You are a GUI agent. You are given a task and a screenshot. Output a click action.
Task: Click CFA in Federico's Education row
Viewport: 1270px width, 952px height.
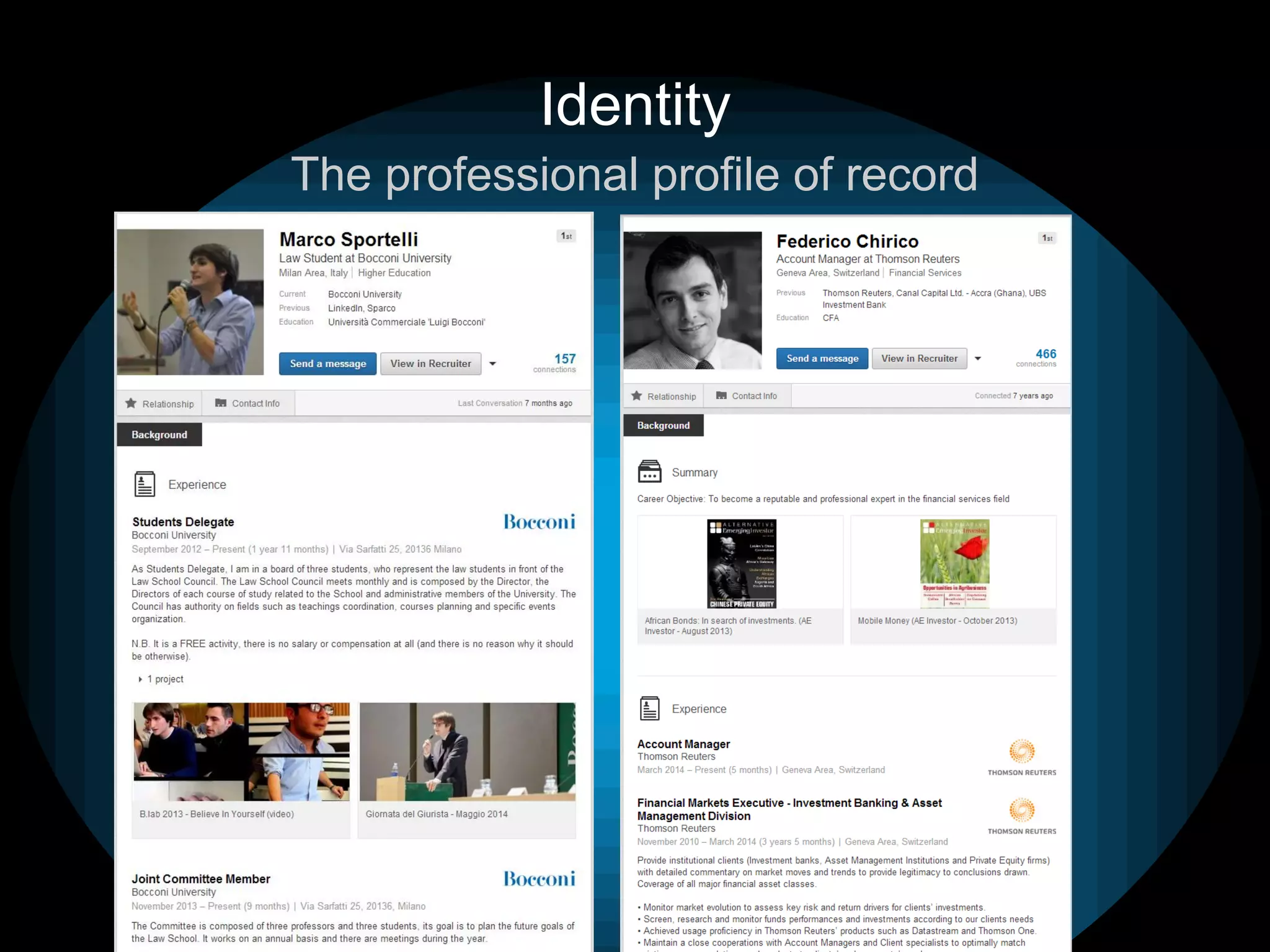pyautogui.click(x=831, y=318)
